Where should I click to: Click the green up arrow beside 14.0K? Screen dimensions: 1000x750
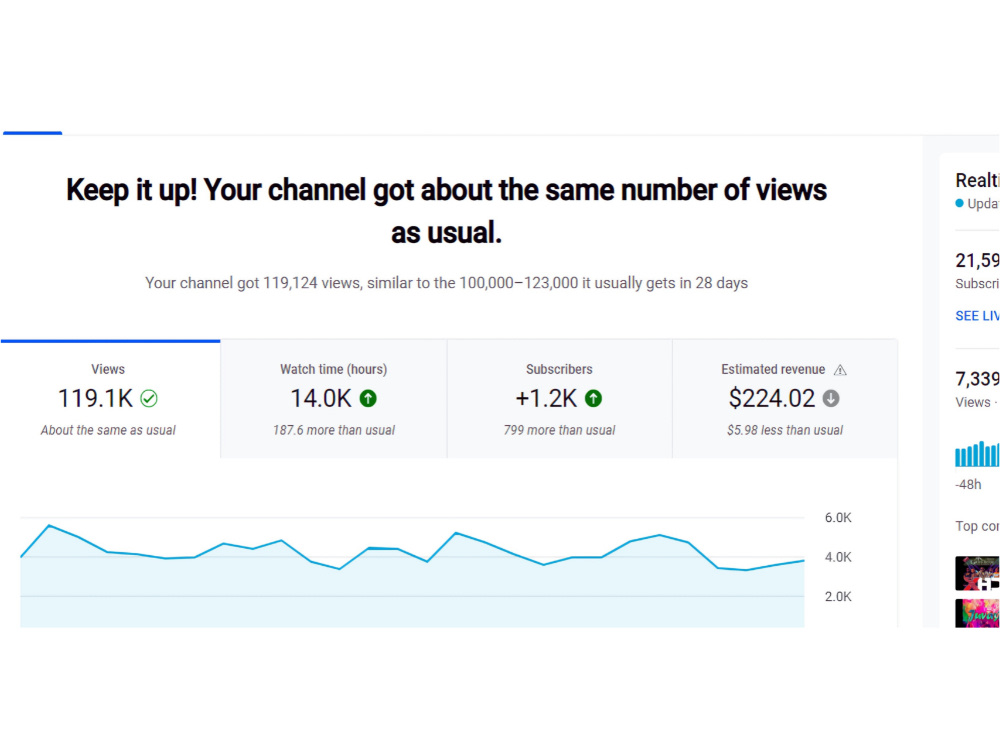pyautogui.click(x=368, y=399)
